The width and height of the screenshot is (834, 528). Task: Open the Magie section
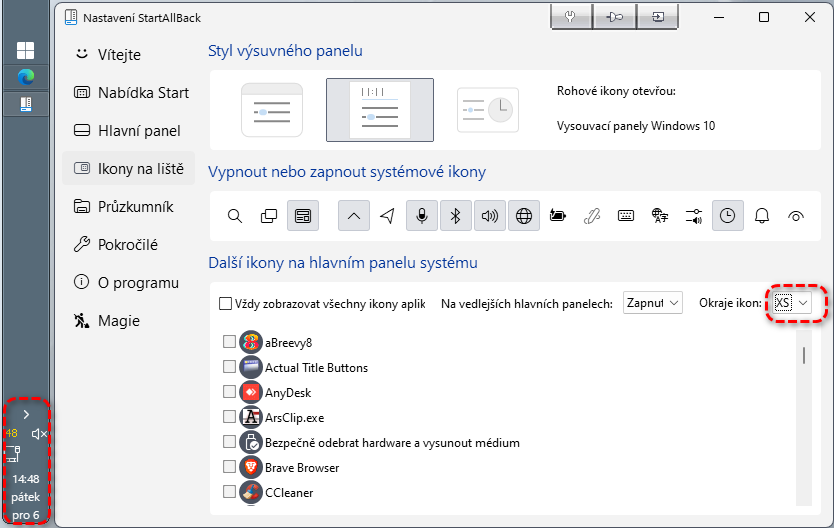(x=129, y=321)
